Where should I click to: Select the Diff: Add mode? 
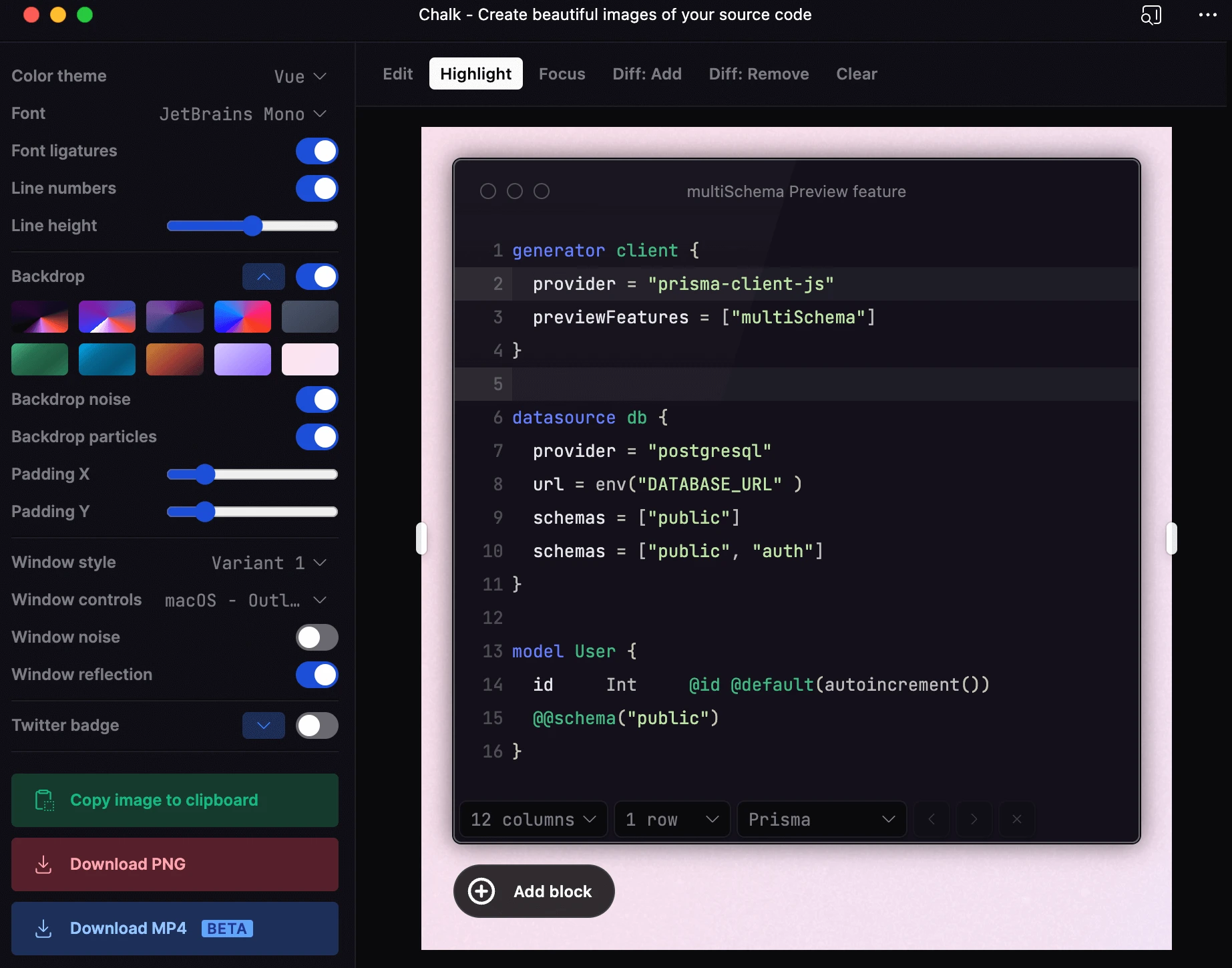[646, 73]
